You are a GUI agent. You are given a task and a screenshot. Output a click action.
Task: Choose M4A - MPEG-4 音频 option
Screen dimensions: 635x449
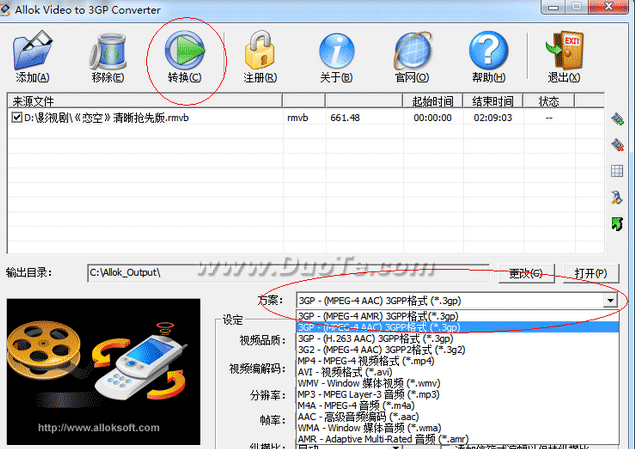458,405
